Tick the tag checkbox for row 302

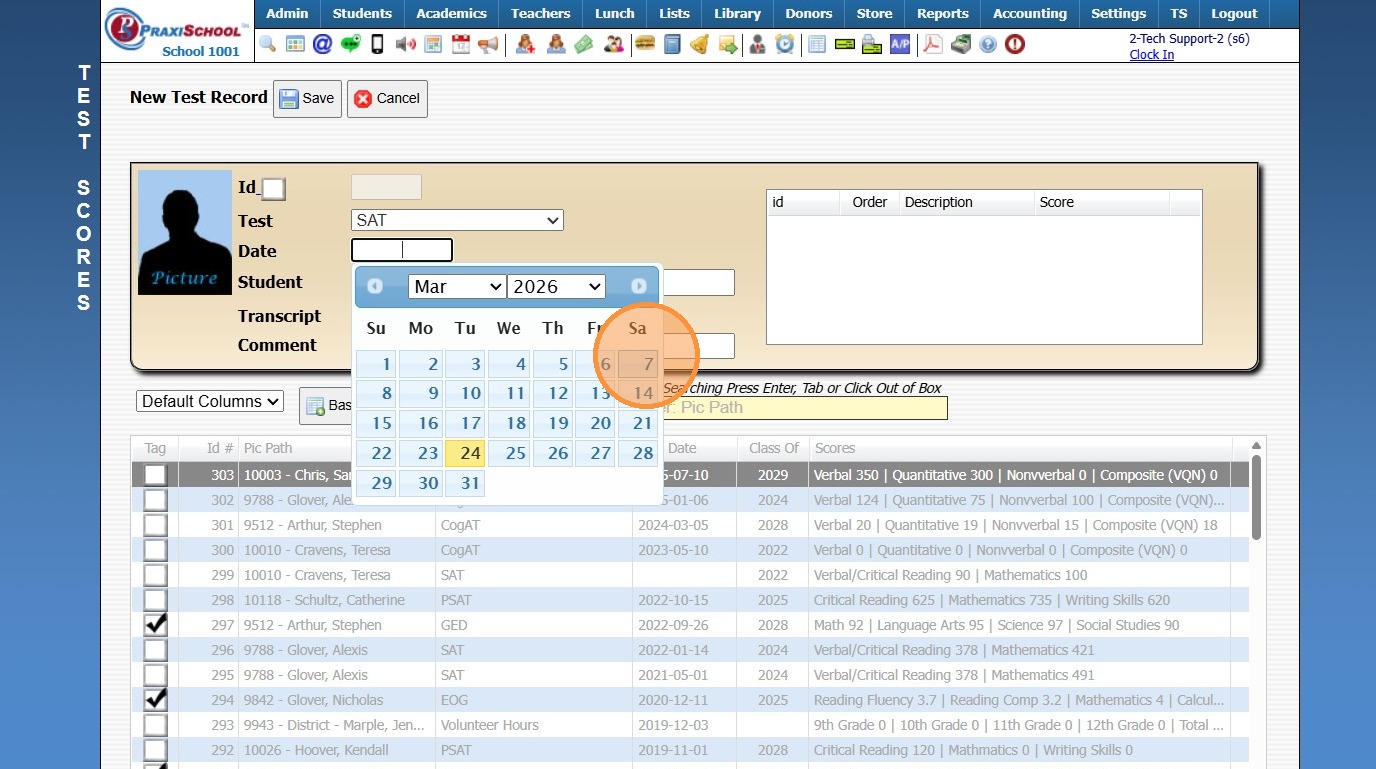click(155, 500)
